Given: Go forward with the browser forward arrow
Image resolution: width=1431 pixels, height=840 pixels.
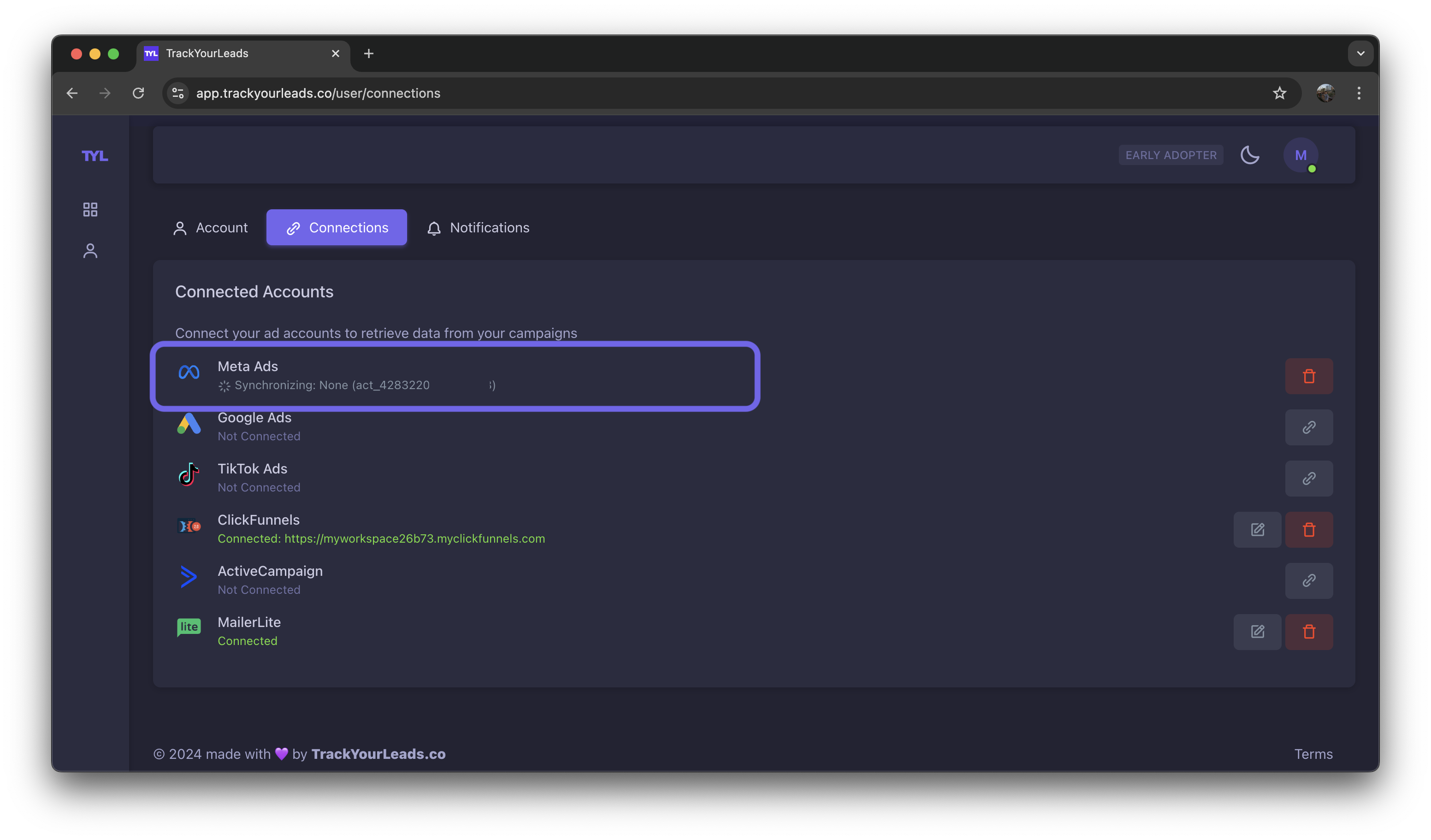Looking at the screenshot, I should tap(105, 93).
